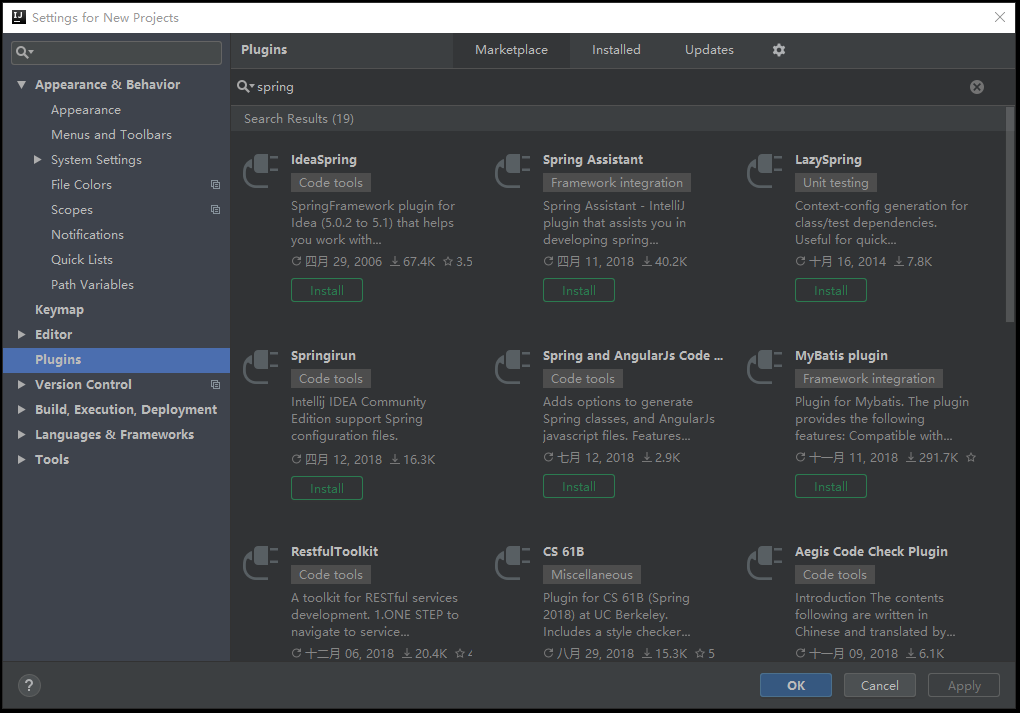The height and width of the screenshot is (713, 1020).
Task: Click the Code tools tag on IdeaSpring
Action: click(330, 183)
